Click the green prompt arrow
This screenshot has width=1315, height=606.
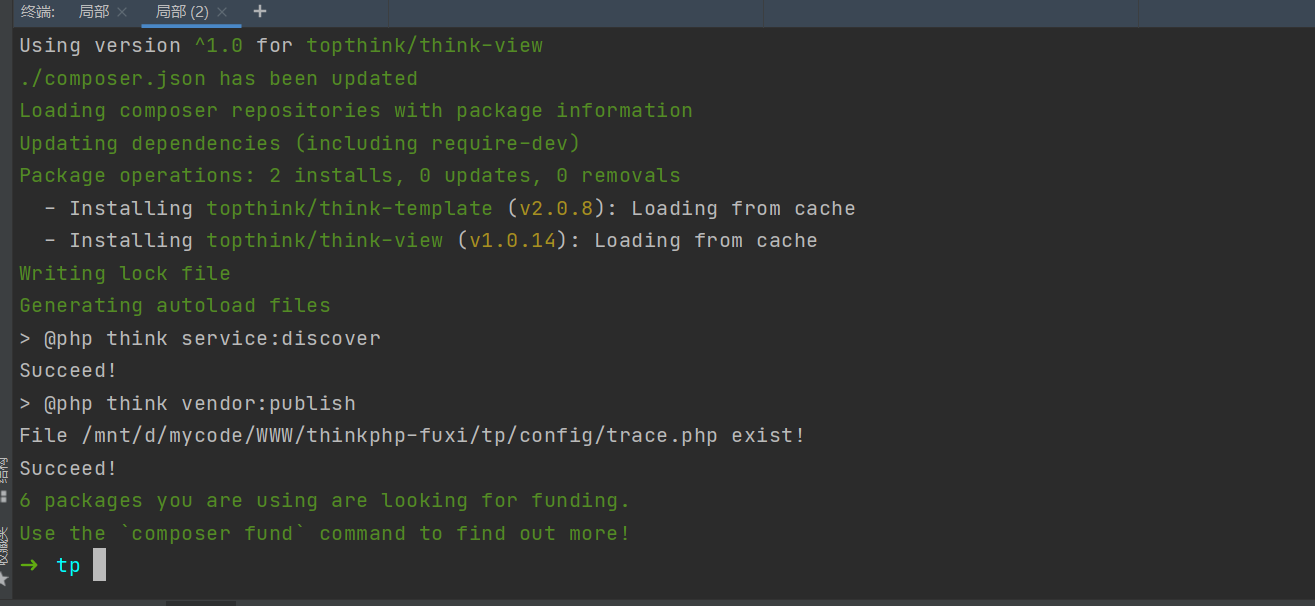(x=29, y=566)
